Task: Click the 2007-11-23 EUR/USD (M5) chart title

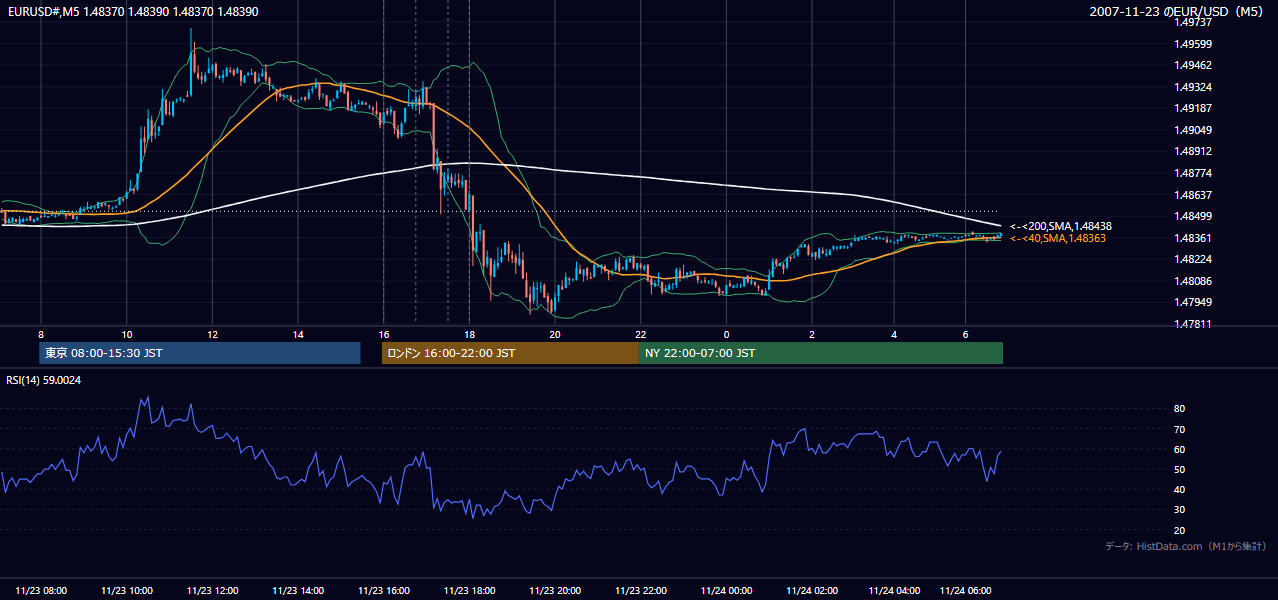Action: pyautogui.click(x=1177, y=11)
